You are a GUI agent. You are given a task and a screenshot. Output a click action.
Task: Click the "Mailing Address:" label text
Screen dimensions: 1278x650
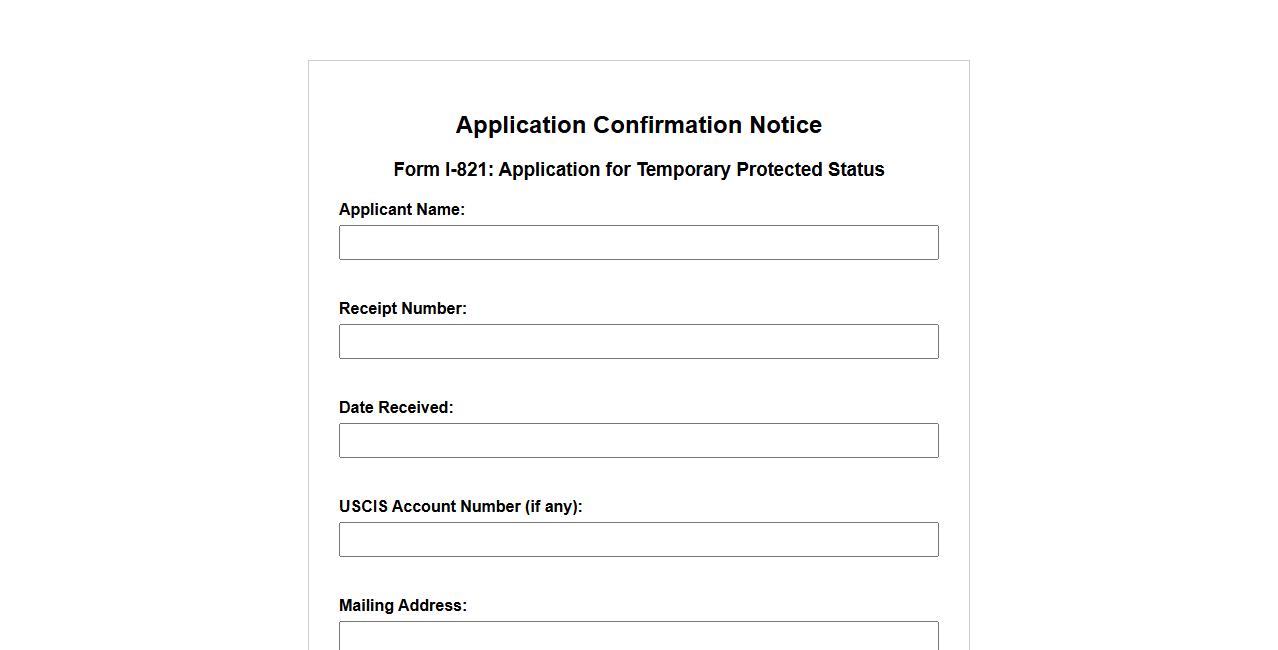403,606
